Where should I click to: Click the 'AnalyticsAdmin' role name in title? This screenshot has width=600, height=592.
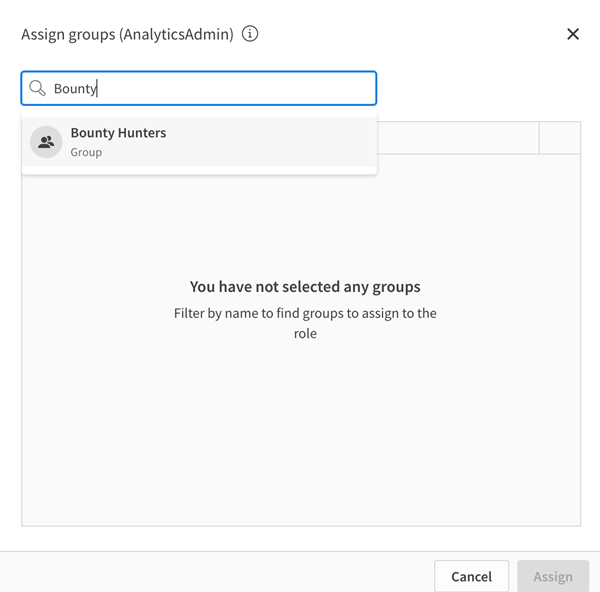(176, 34)
